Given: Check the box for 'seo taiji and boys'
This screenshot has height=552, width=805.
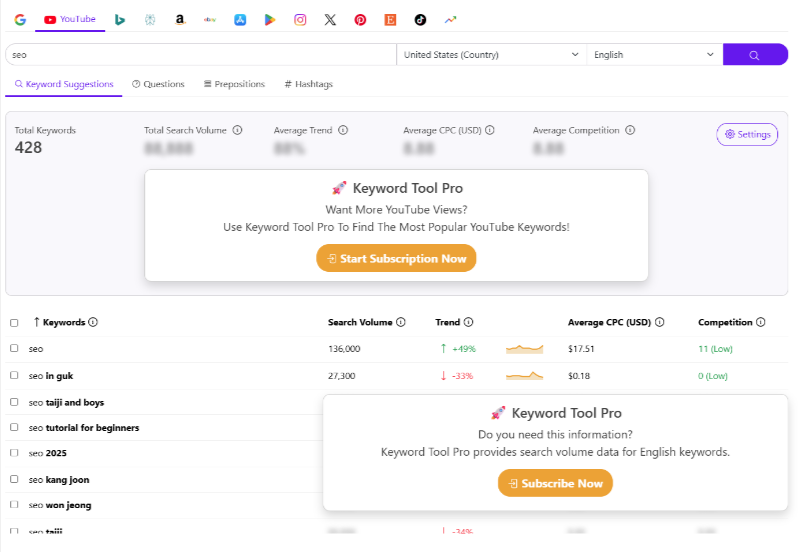Looking at the screenshot, I should [x=14, y=402].
